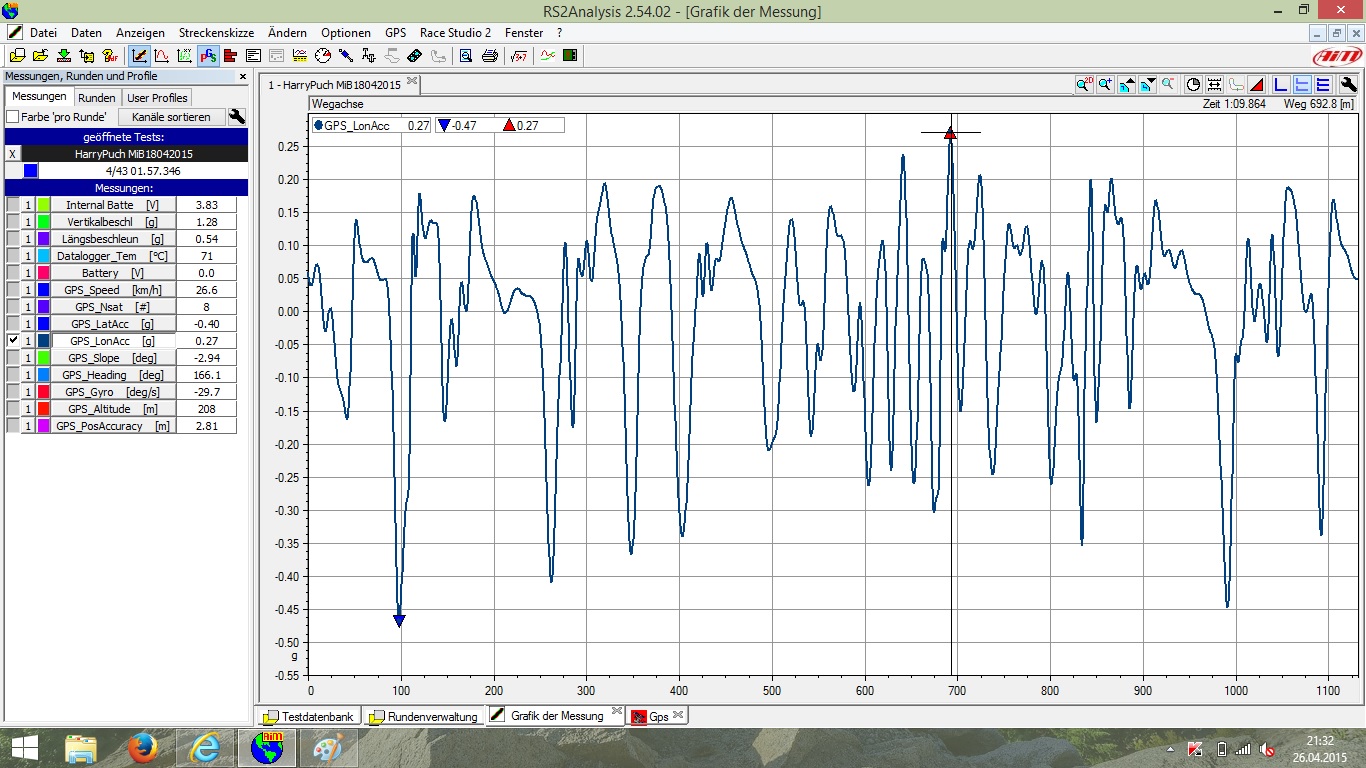Uncheck the GPS_LonAcc channel checkbox
Screen dimensions: 1366x768
(x=13, y=341)
